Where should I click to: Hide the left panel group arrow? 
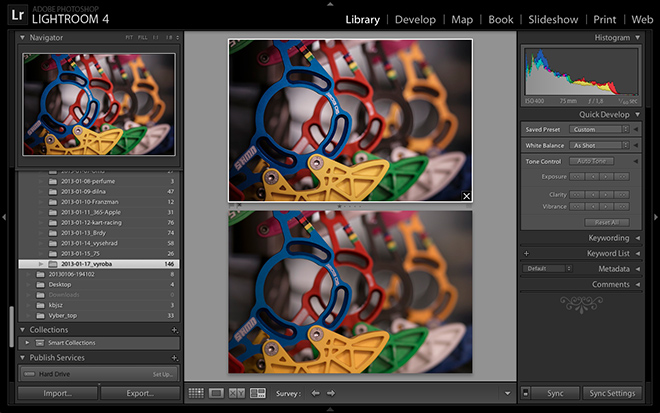[4, 217]
